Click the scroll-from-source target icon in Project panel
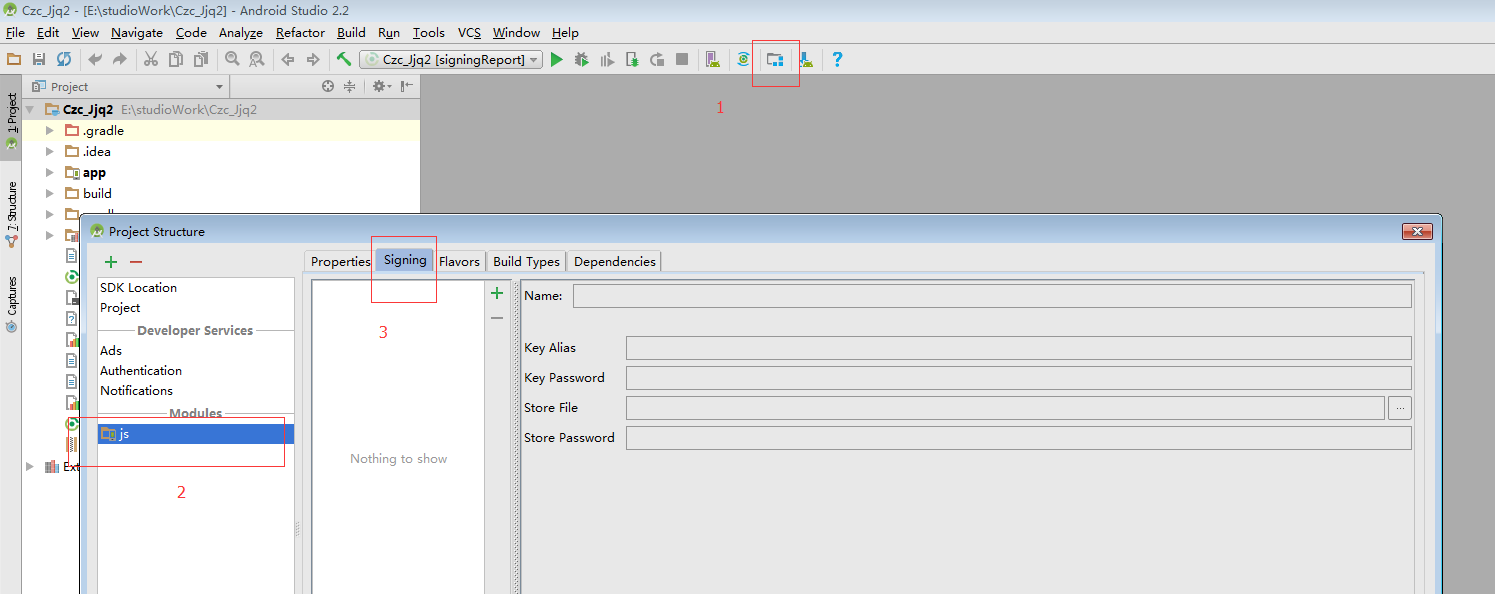Image resolution: width=1495 pixels, height=594 pixels. pos(328,87)
